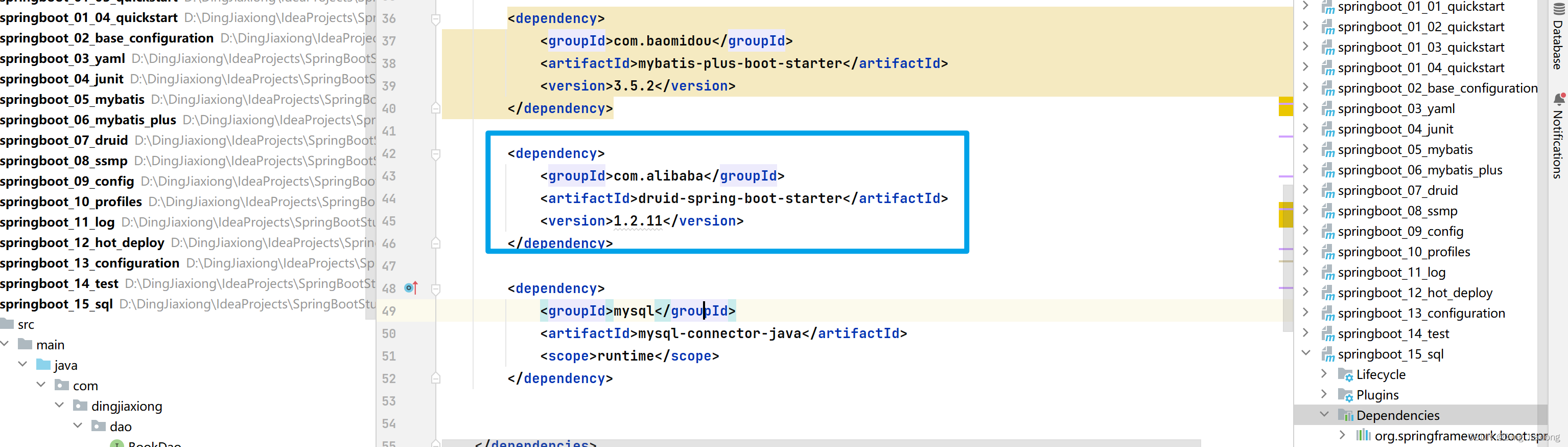
Task: Click the Lifecycle folder icon in Maven panel
Action: (1345, 374)
